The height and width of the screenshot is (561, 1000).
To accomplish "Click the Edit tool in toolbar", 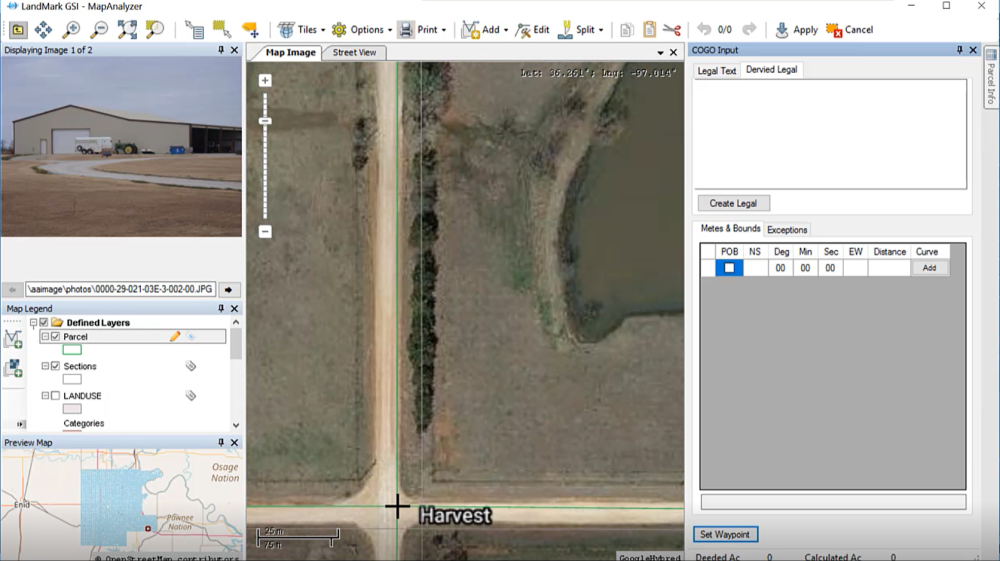I will (x=533, y=29).
